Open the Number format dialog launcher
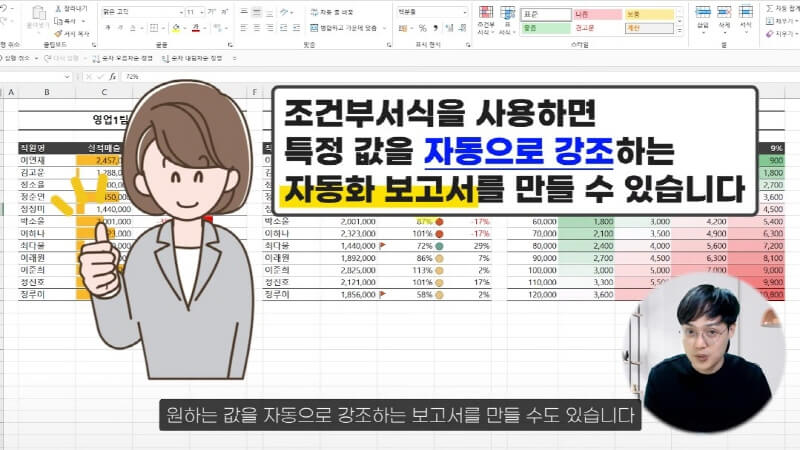800x450 pixels. (x=468, y=45)
